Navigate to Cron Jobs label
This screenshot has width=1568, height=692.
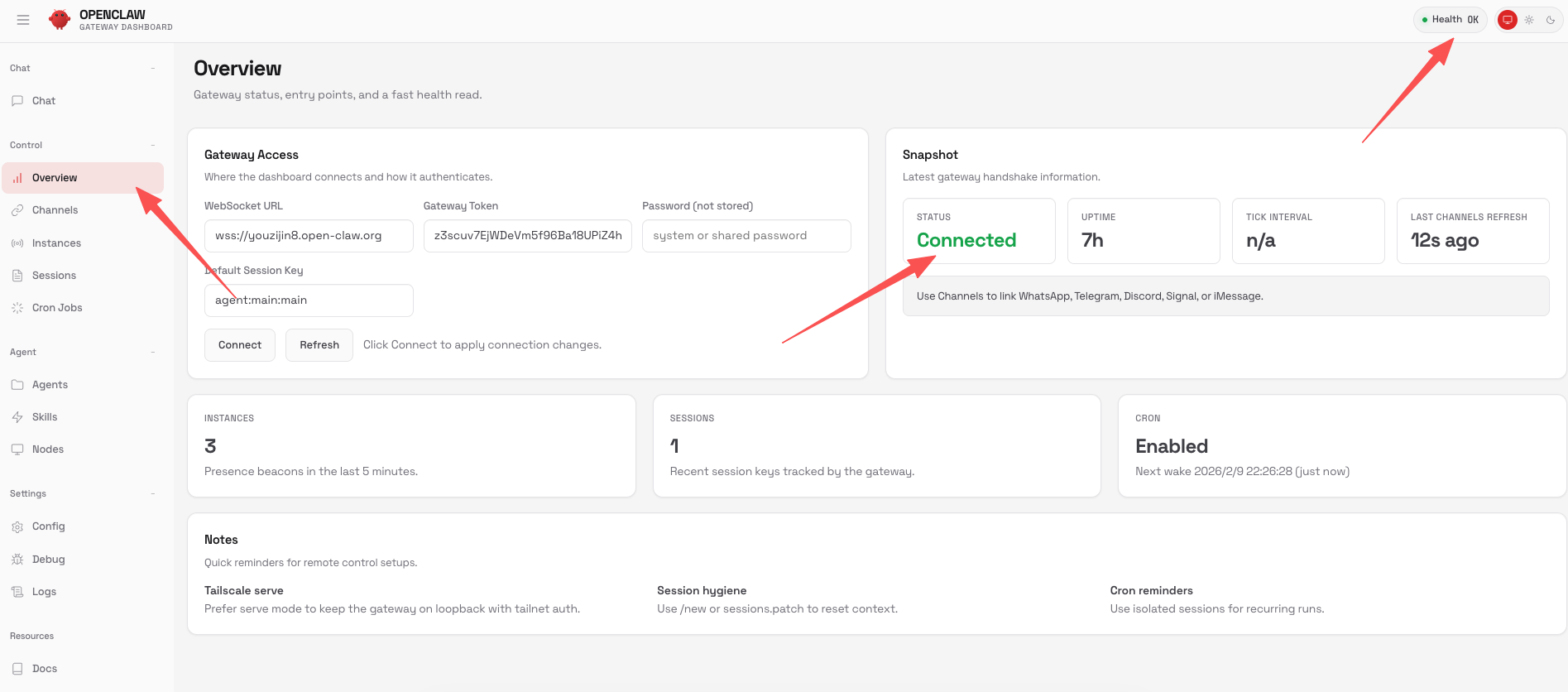pos(57,308)
